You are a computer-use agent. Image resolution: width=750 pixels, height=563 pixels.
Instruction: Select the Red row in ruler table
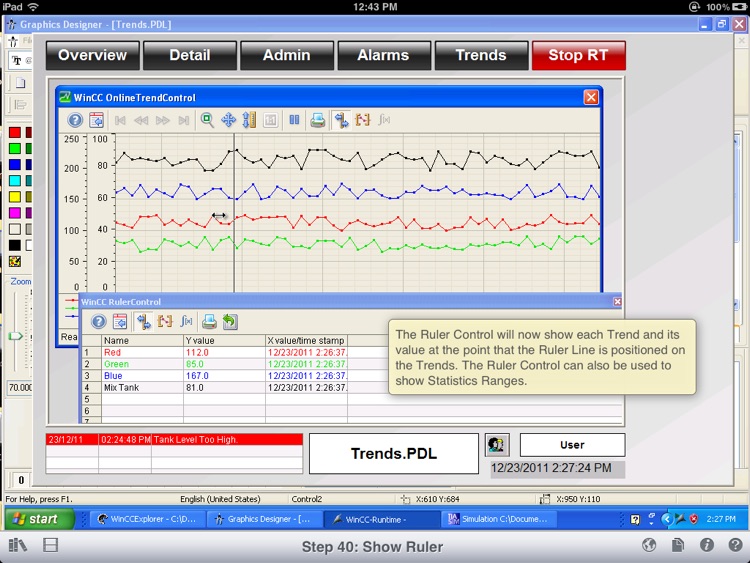[x=214, y=353]
